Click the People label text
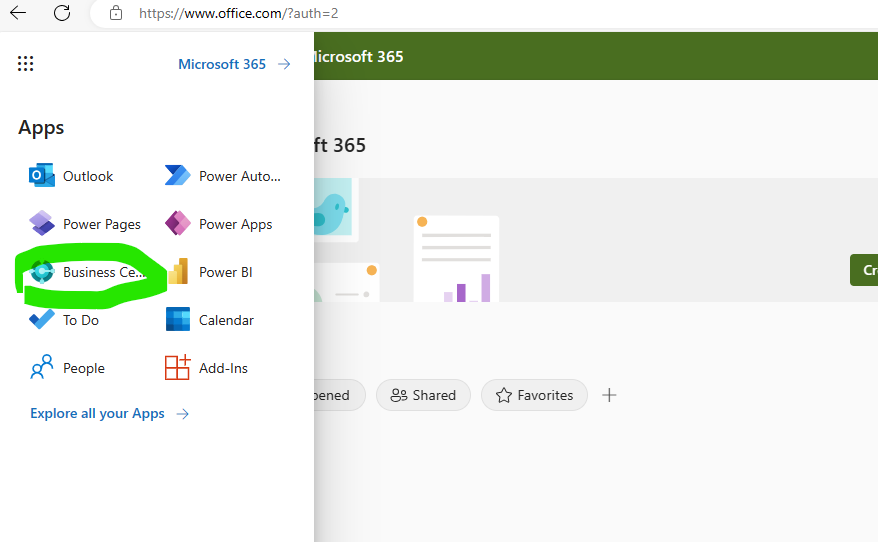Screen dimensions: 878x542 pyautogui.click(x=84, y=368)
